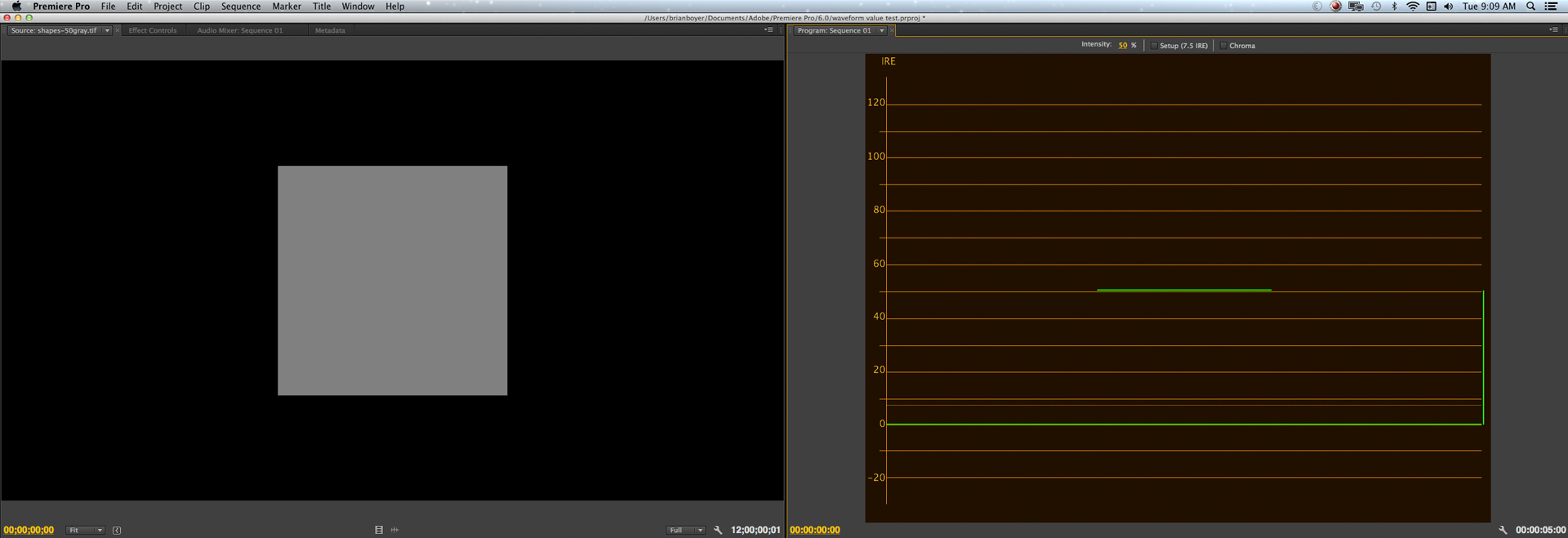
Task: Enable the Setup (7.5 IRE) checkbox
Action: [x=1154, y=46]
